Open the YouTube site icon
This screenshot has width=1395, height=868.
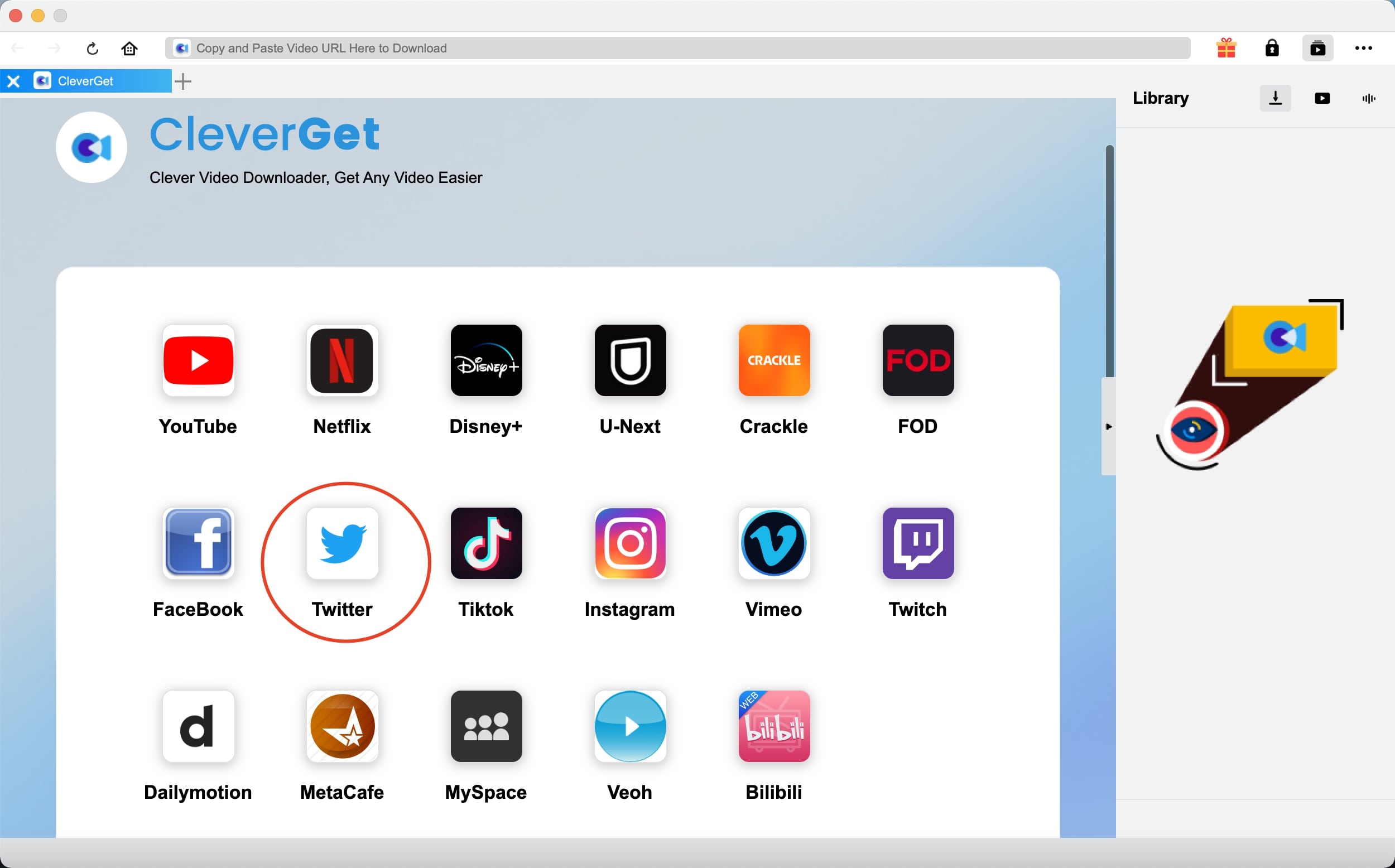(x=198, y=360)
